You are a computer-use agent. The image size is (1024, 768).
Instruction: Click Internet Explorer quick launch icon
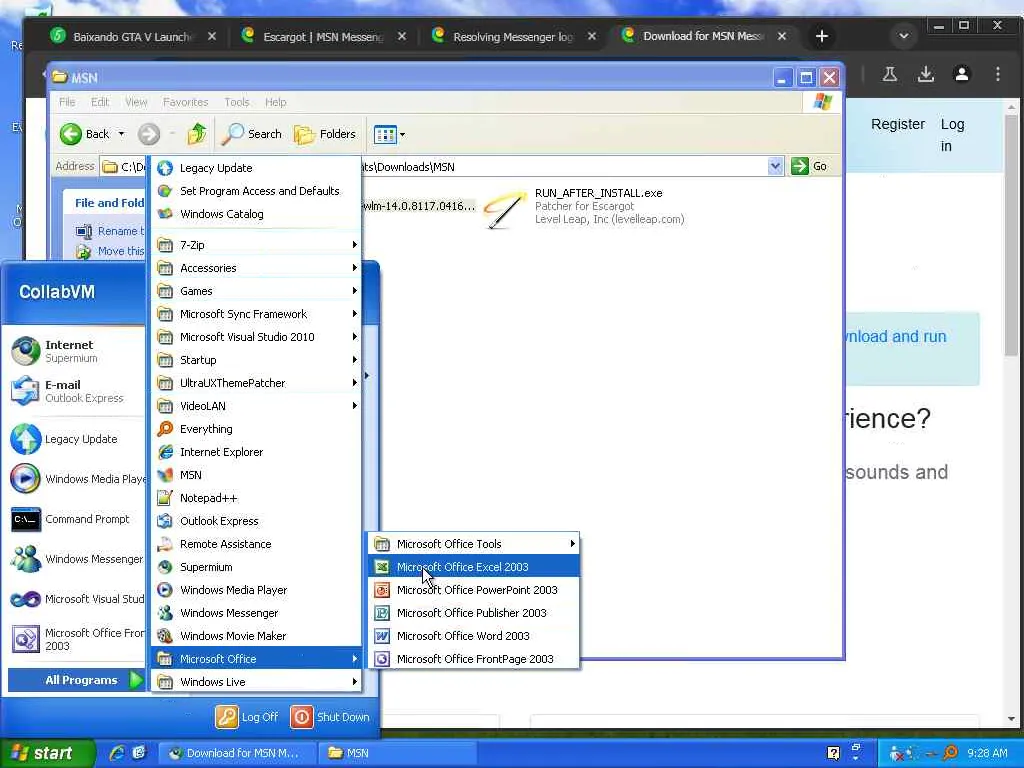[x=116, y=752]
